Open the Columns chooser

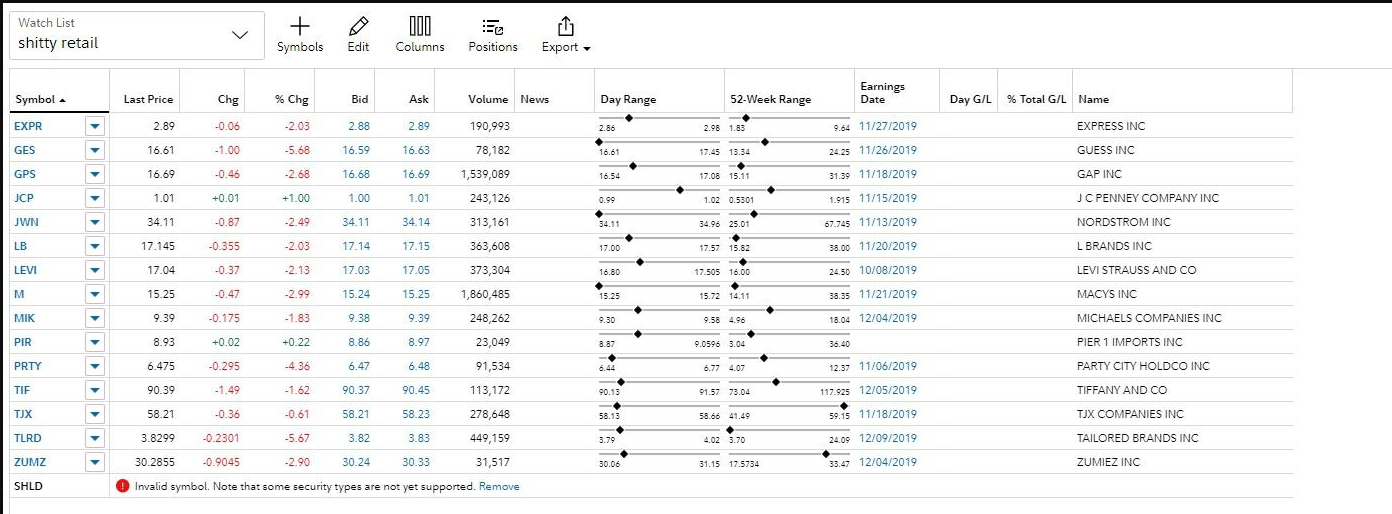(420, 35)
